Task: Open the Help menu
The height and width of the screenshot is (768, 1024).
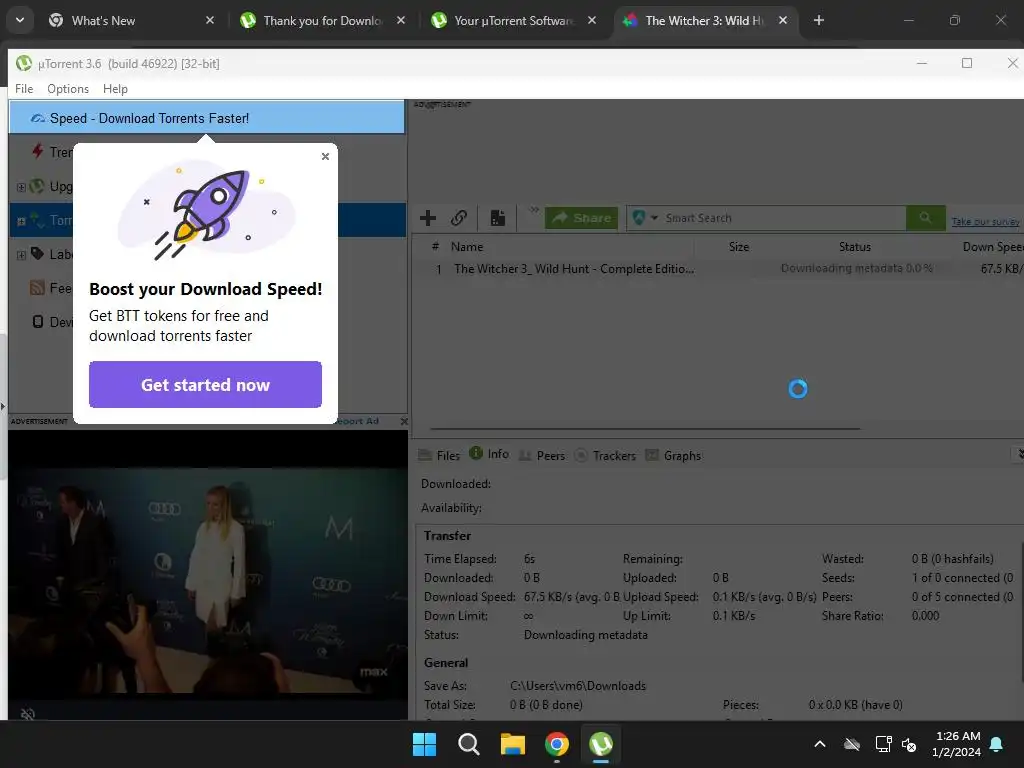Action: 115,89
